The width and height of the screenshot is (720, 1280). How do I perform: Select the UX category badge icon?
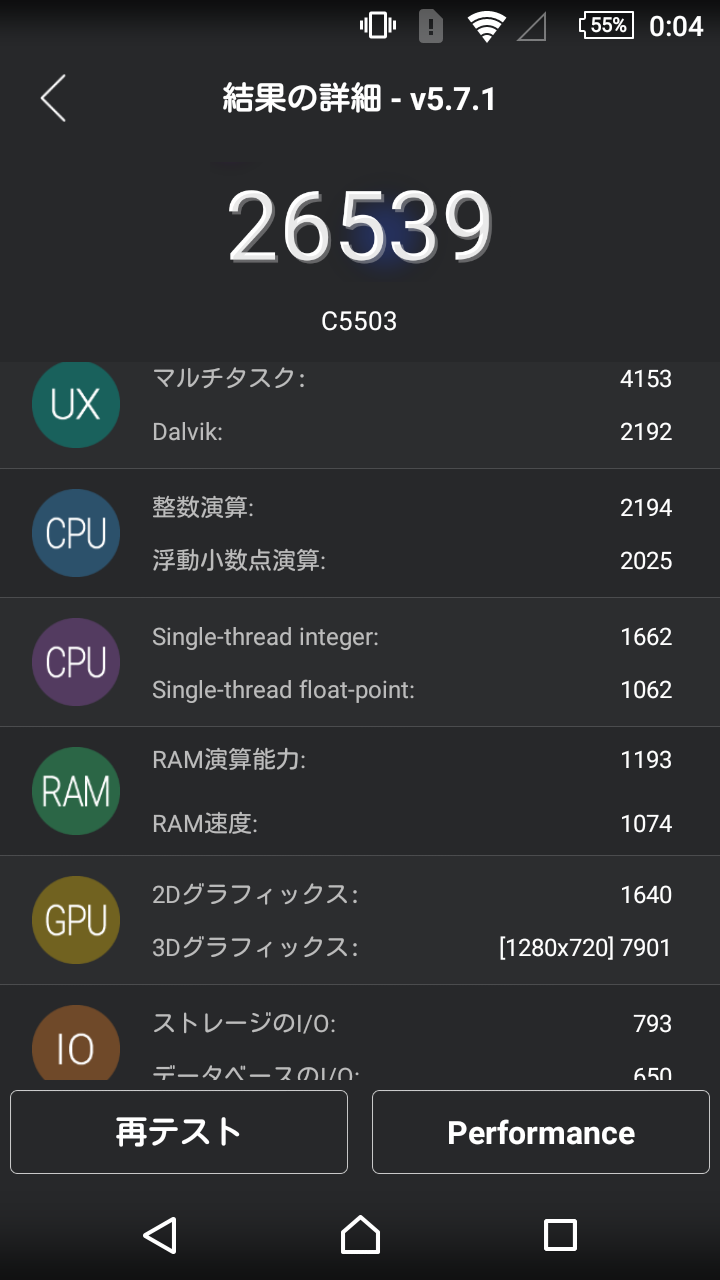pos(75,404)
